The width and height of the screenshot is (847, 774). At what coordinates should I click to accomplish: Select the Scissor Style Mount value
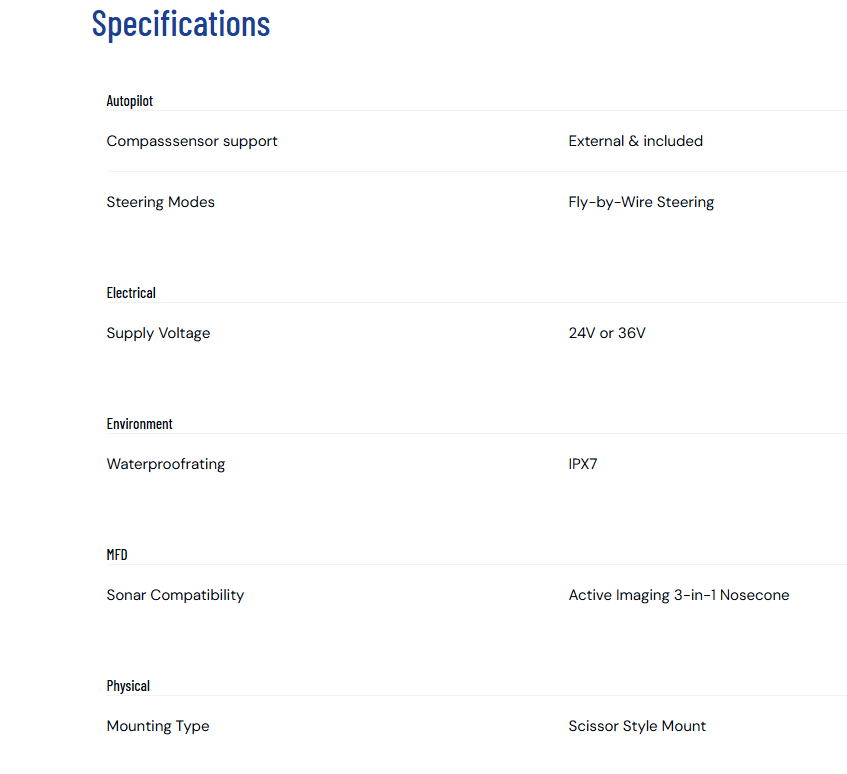tap(637, 726)
